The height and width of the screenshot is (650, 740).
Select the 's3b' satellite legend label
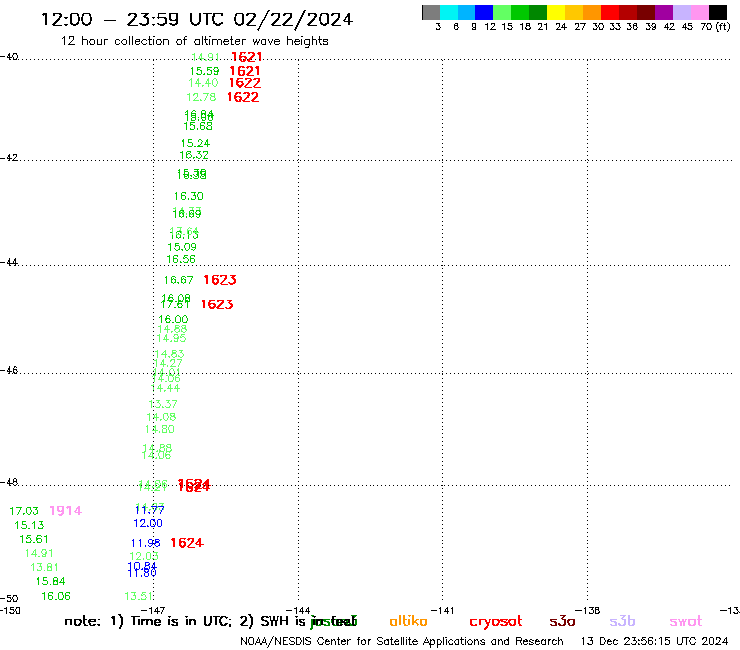tap(622, 621)
